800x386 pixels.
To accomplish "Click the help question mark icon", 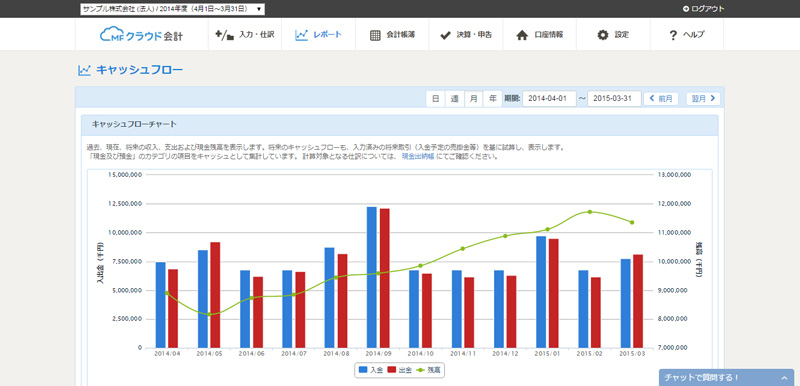I will click(x=672, y=35).
